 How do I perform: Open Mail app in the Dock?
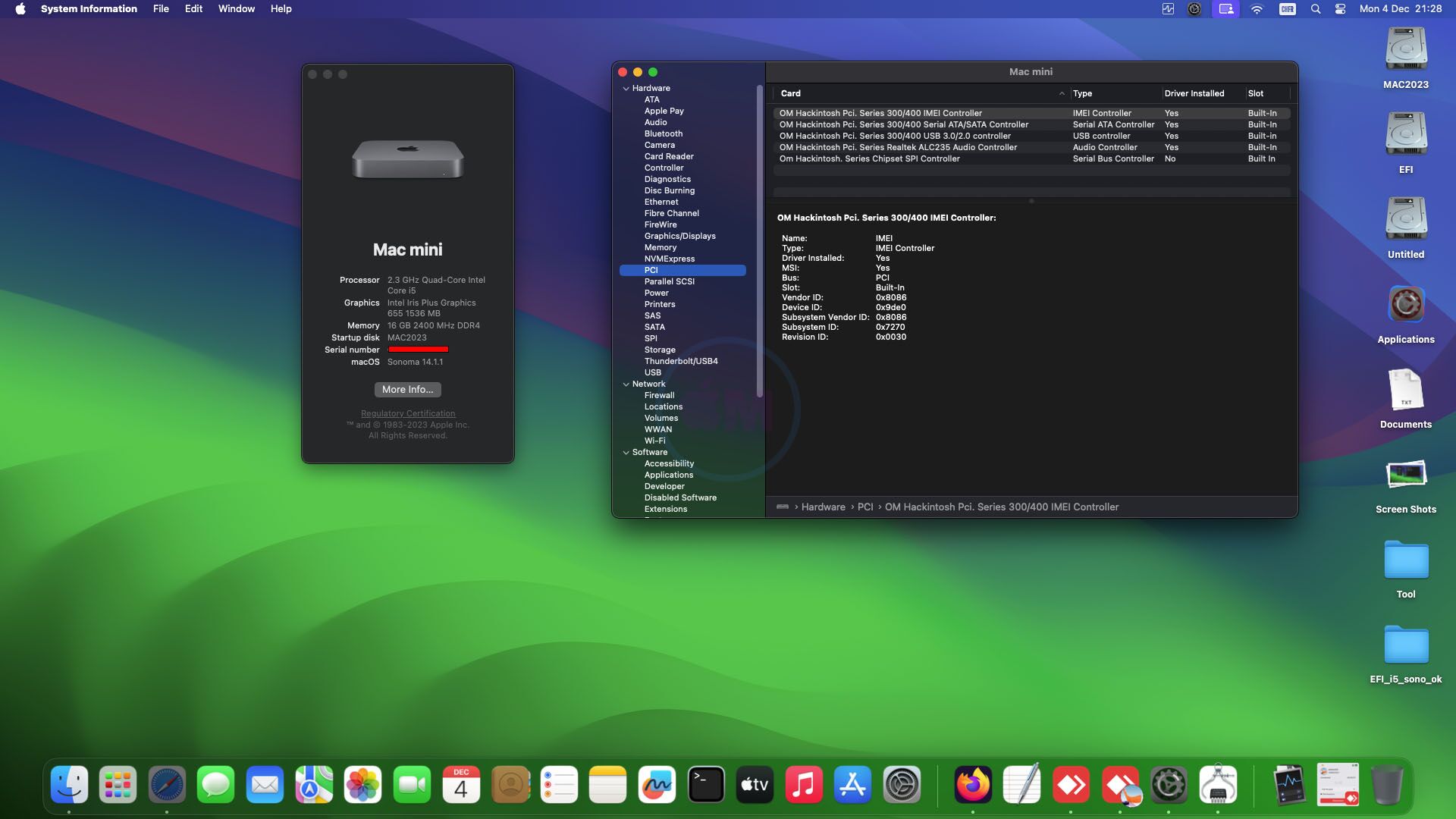[x=265, y=785]
